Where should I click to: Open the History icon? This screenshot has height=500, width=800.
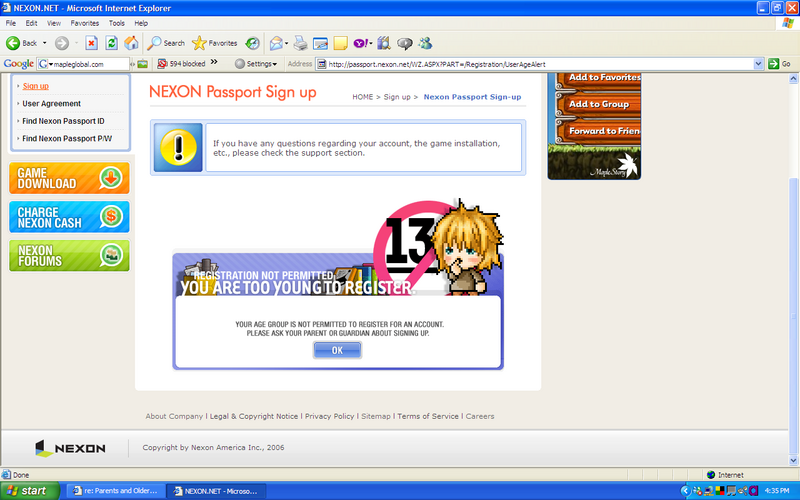pos(253,43)
